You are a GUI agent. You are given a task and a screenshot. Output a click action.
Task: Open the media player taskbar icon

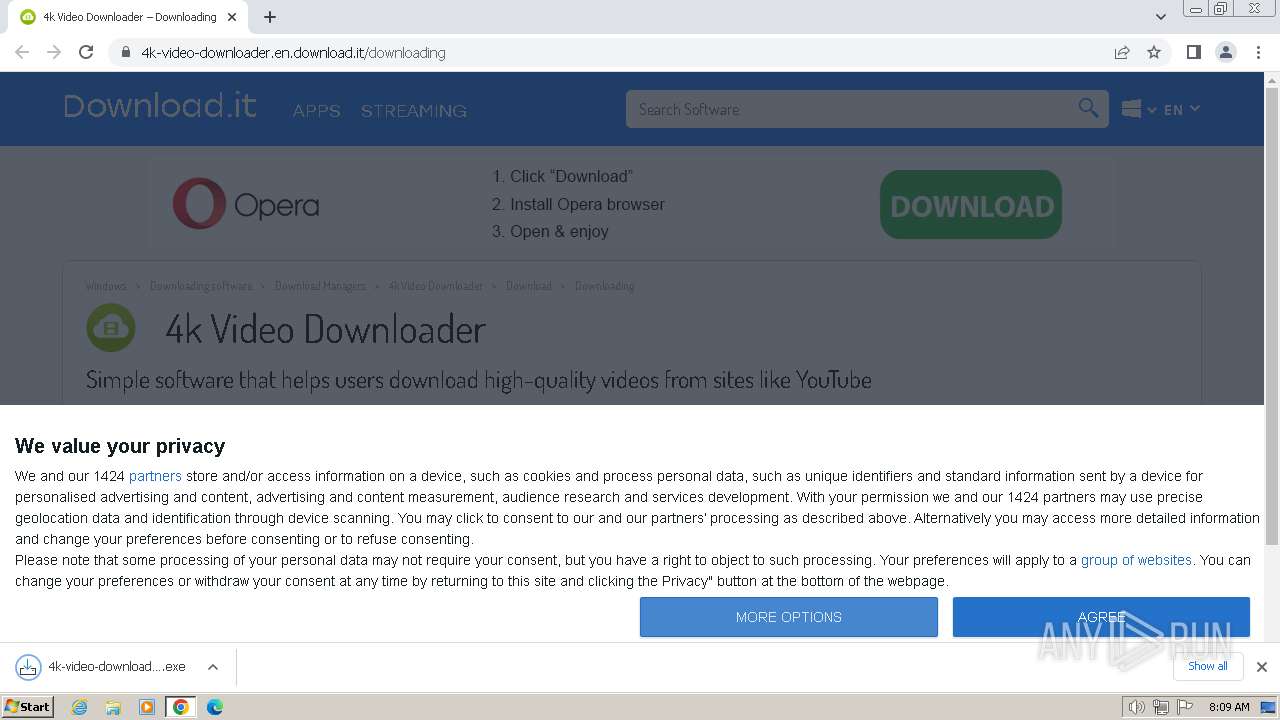[147, 707]
